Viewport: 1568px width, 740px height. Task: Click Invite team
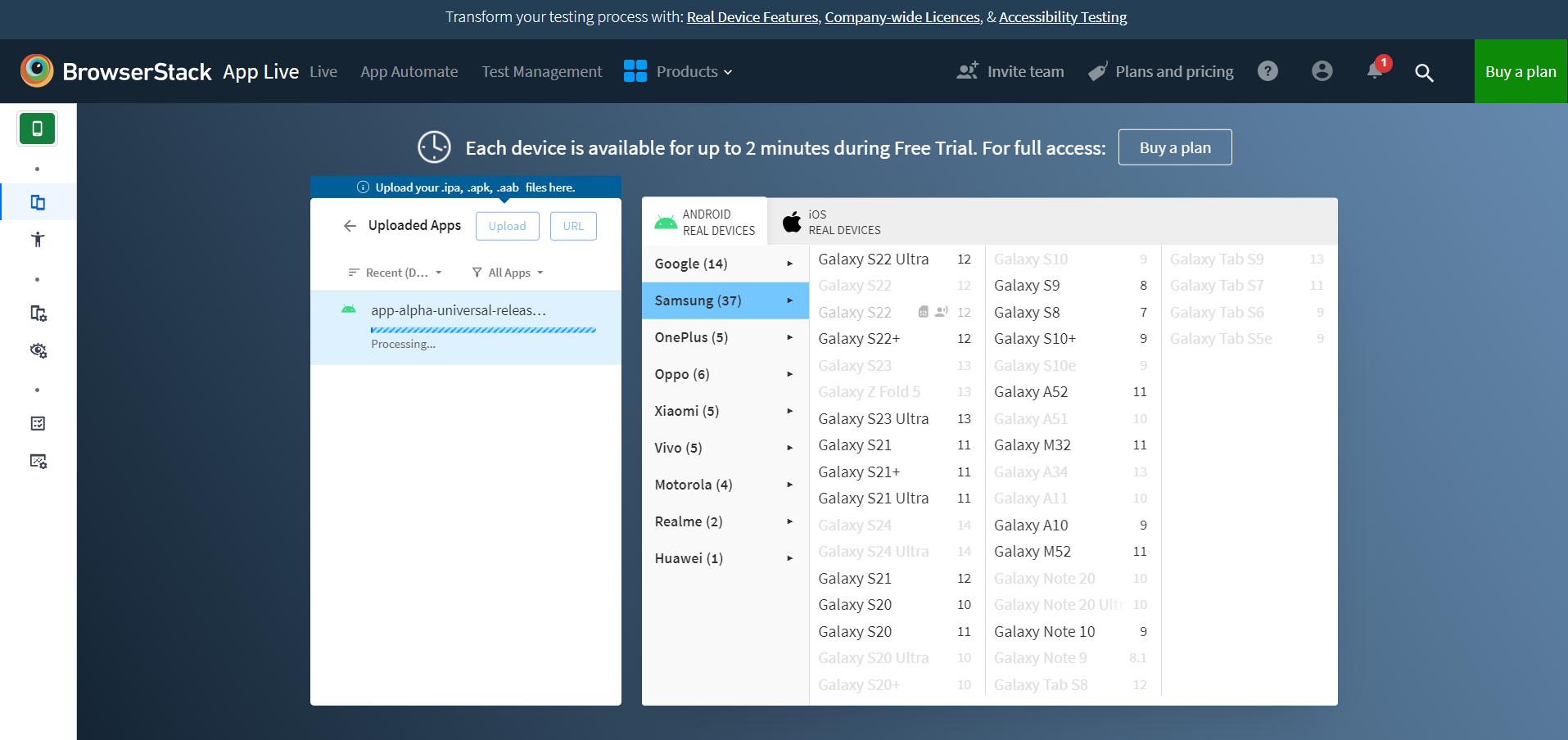pos(1010,71)
